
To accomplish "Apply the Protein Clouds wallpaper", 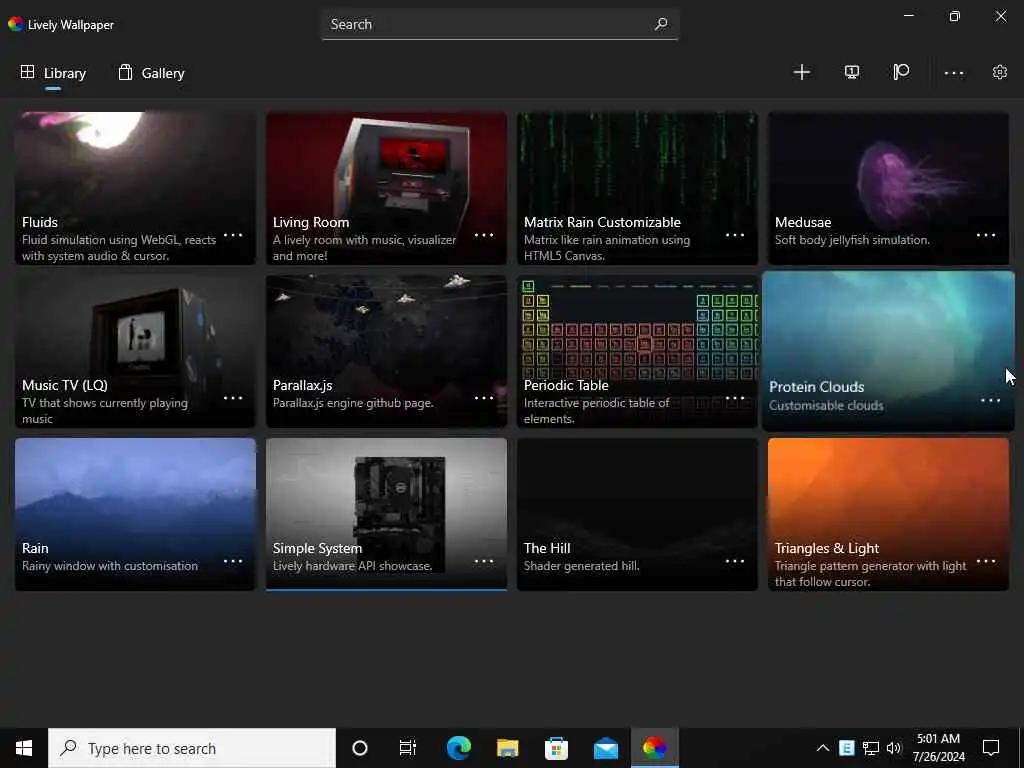I will (x=888, y=351).
